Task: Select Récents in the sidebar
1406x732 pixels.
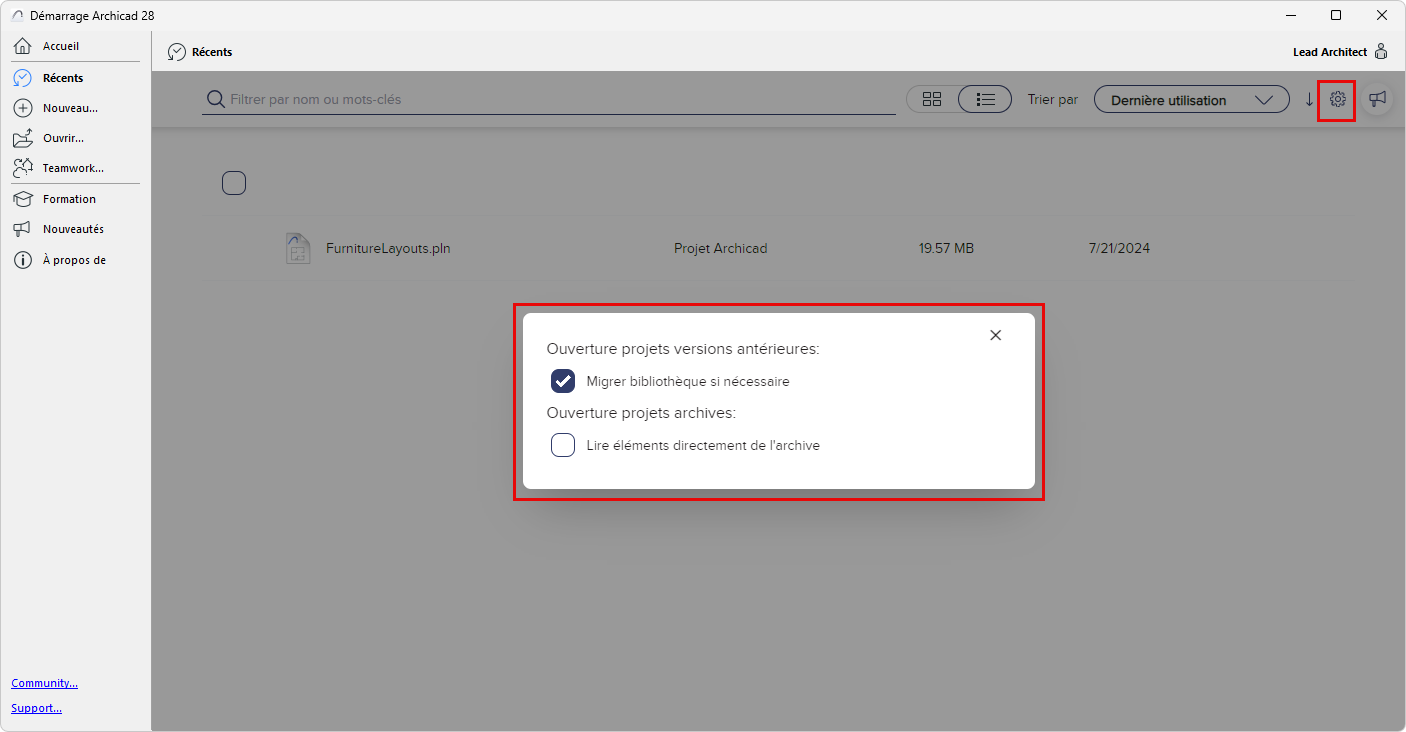Action: tap(63, 78)
